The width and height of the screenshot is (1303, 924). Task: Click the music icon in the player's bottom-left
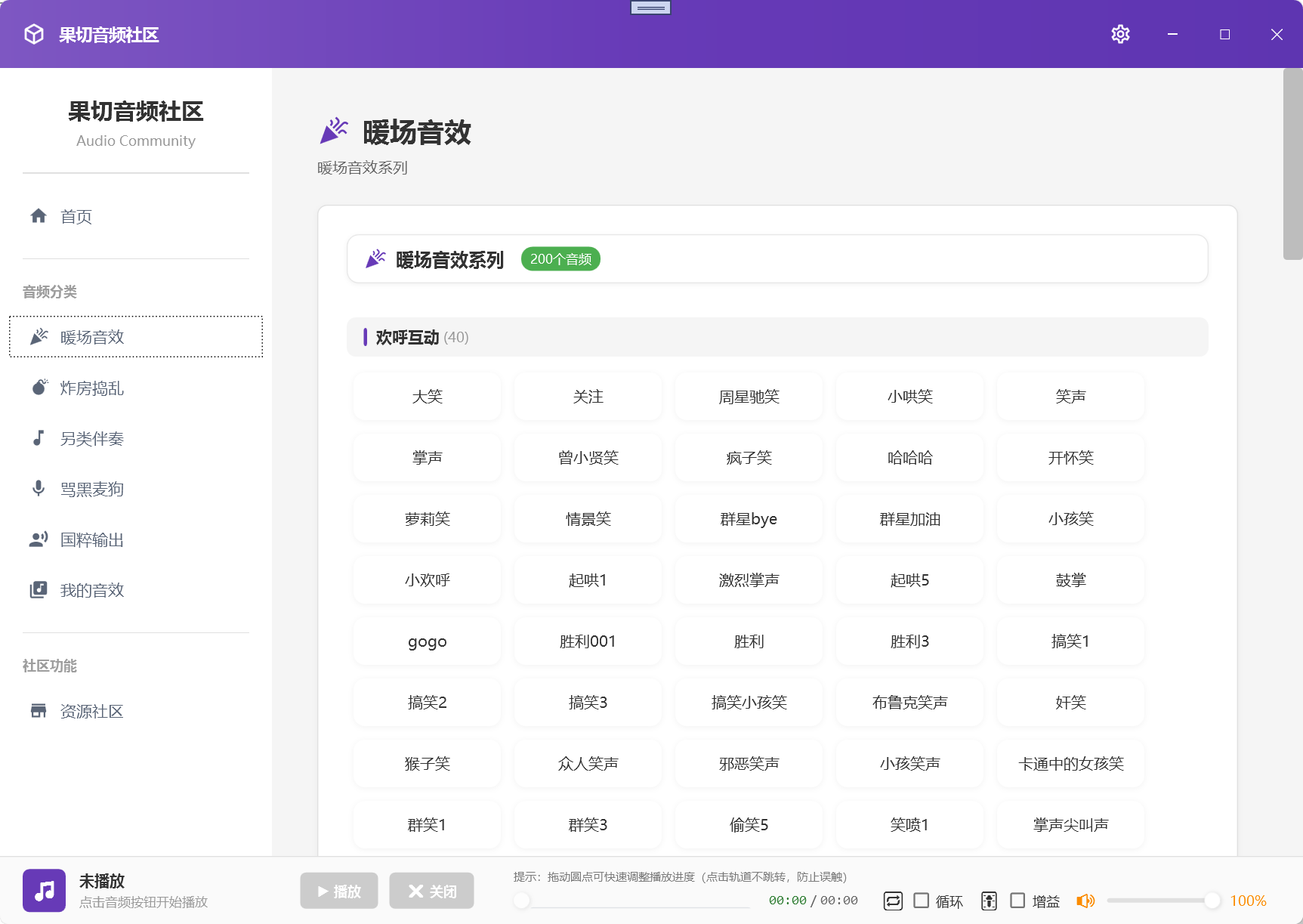[43, 891]
